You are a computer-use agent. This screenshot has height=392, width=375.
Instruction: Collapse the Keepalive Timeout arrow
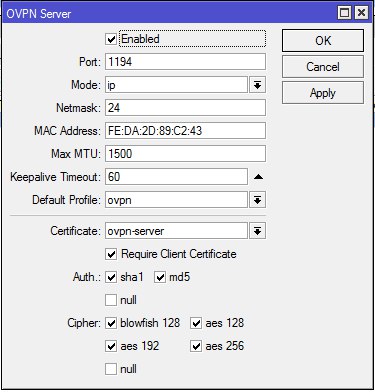258,177
